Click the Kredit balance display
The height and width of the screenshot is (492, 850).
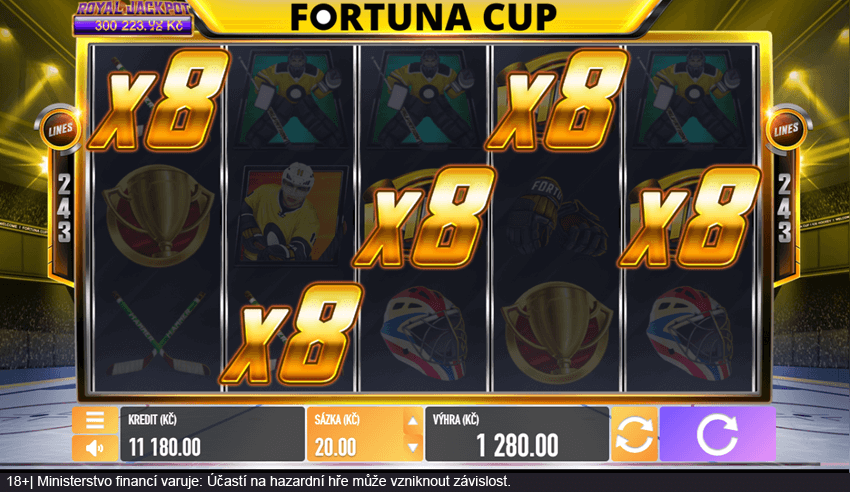point(212,434)
